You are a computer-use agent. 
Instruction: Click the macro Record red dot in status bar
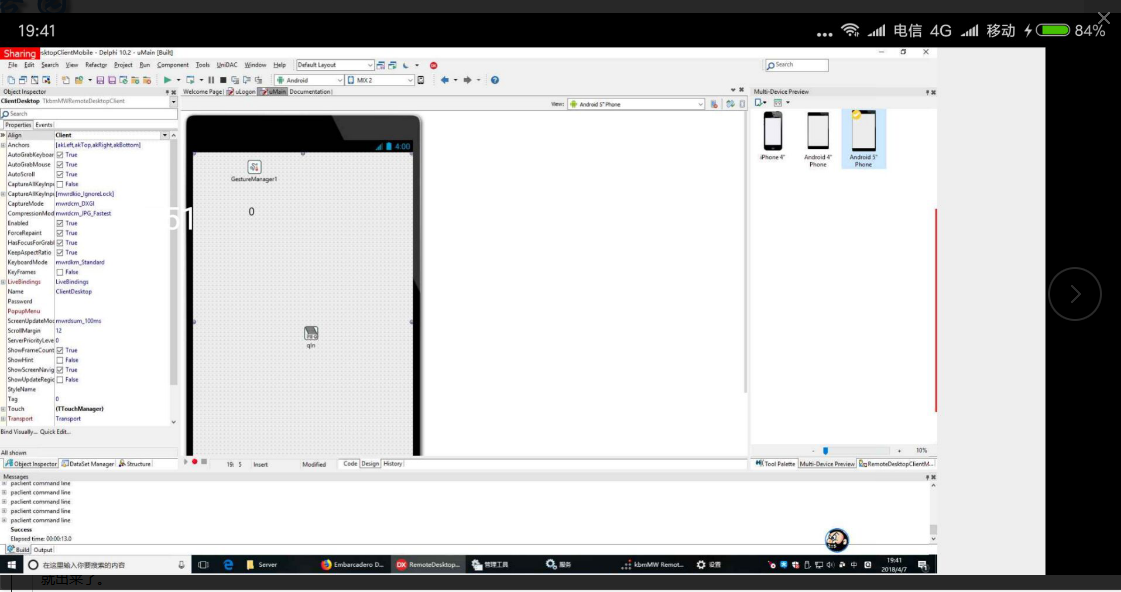tap(194, 463)
